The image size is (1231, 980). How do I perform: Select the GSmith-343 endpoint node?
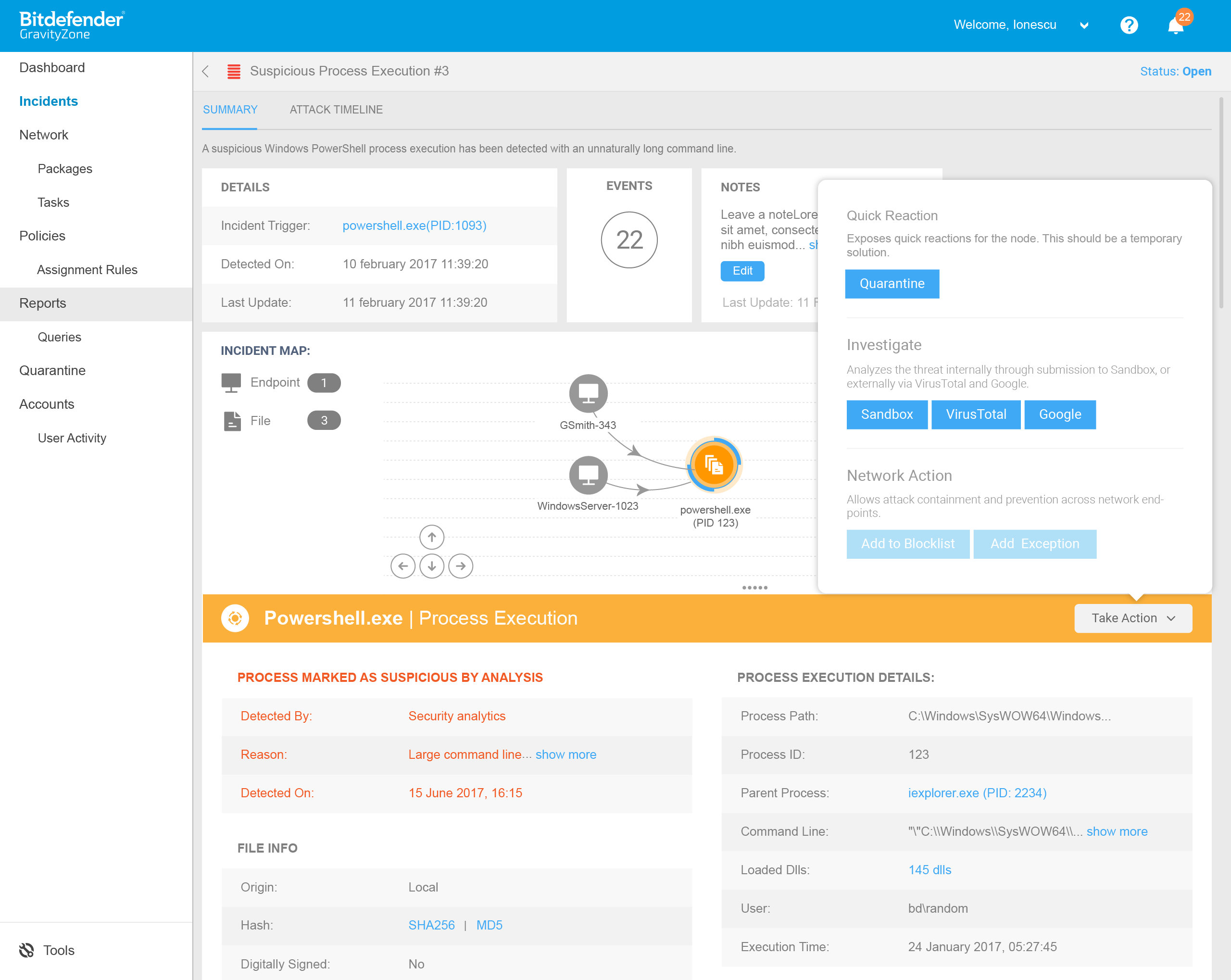(x=588, y=393)
